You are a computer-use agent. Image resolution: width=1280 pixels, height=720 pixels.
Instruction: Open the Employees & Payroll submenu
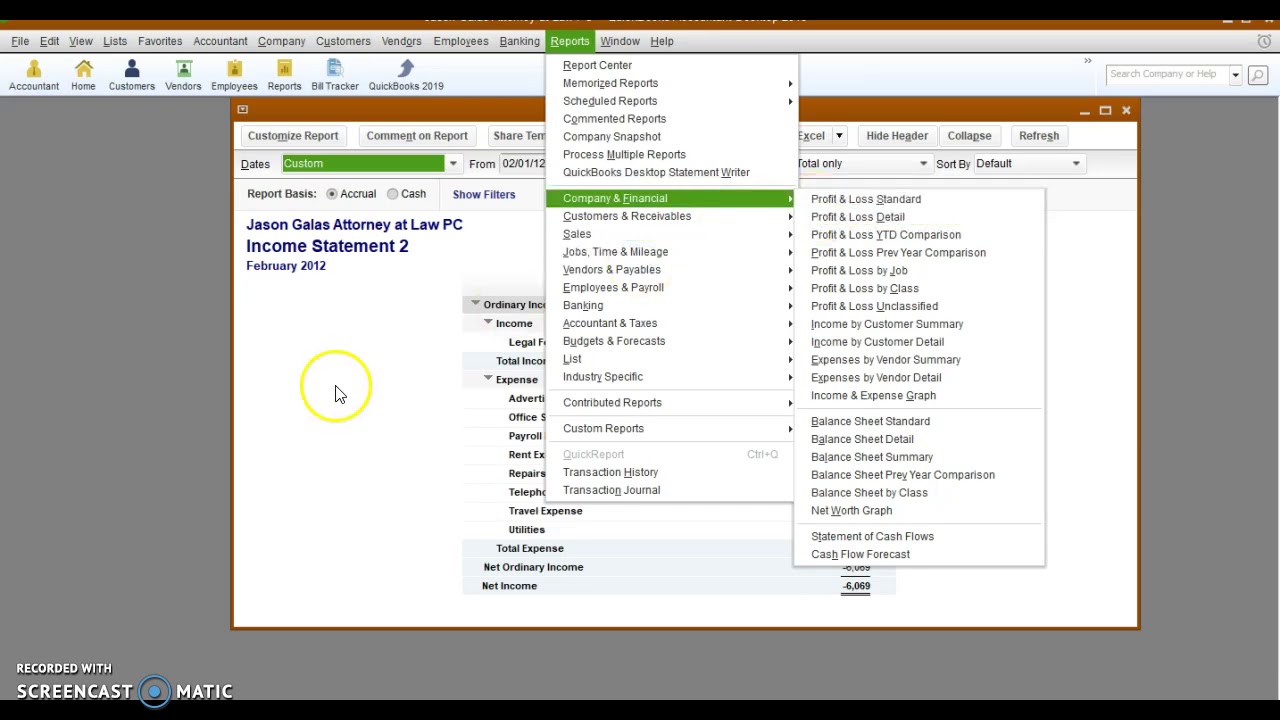(671, 288)
